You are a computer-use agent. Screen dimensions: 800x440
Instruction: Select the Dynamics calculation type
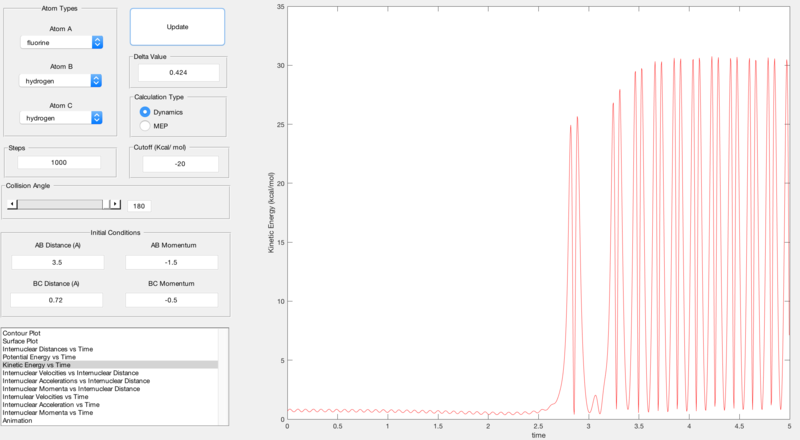click(x=145, y=112)
